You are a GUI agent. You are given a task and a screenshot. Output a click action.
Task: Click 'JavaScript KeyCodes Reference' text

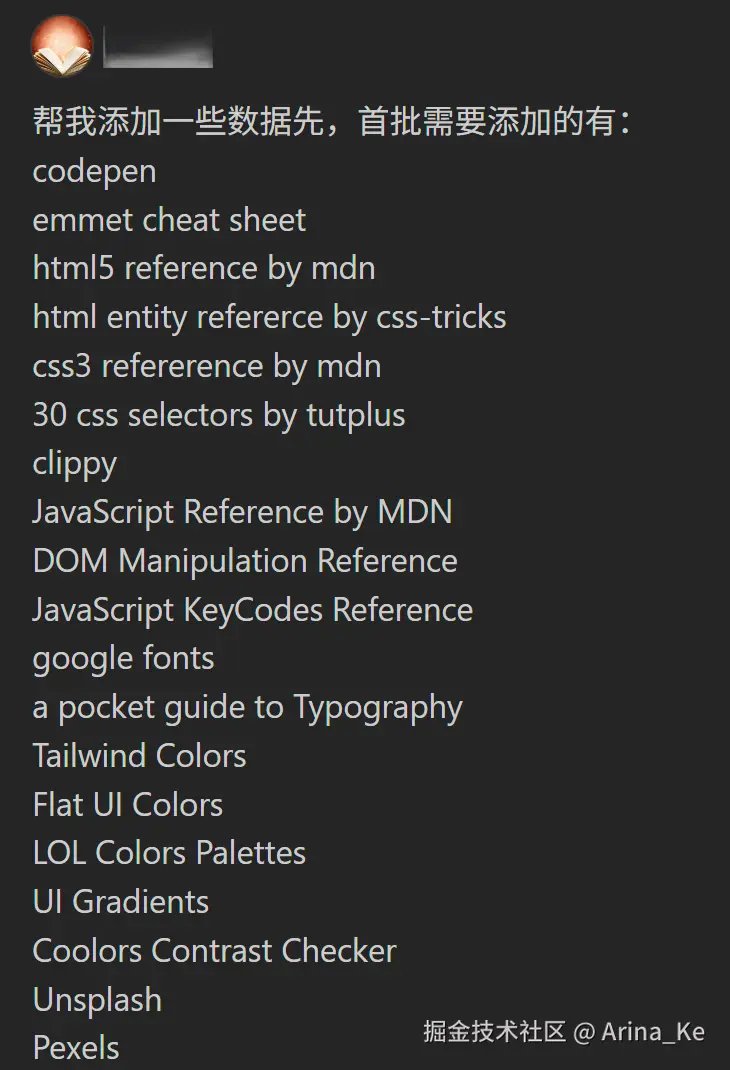(x=252, y=610)
